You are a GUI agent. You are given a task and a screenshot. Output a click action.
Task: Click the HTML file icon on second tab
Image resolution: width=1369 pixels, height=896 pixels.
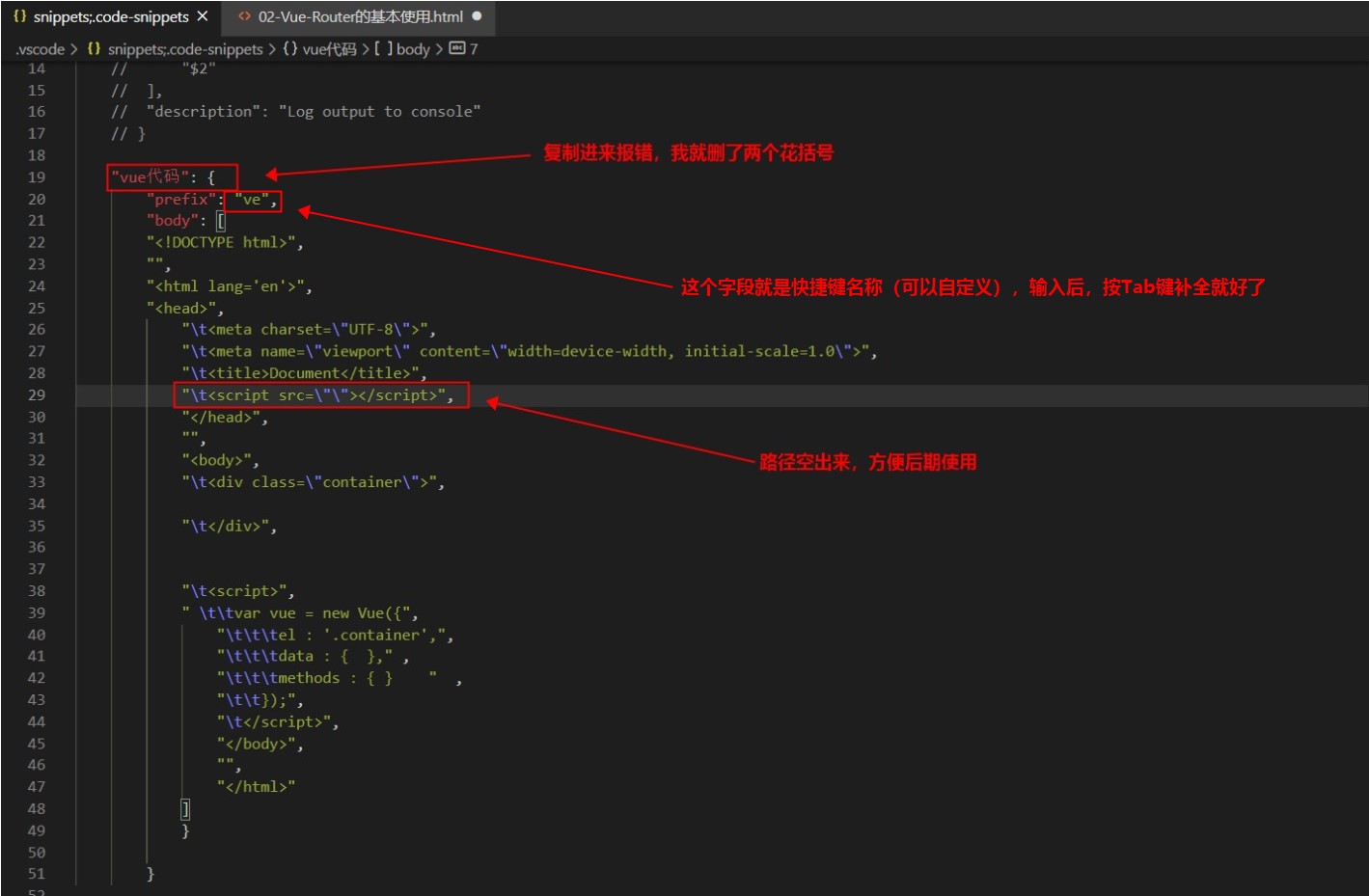click(245, 16)
